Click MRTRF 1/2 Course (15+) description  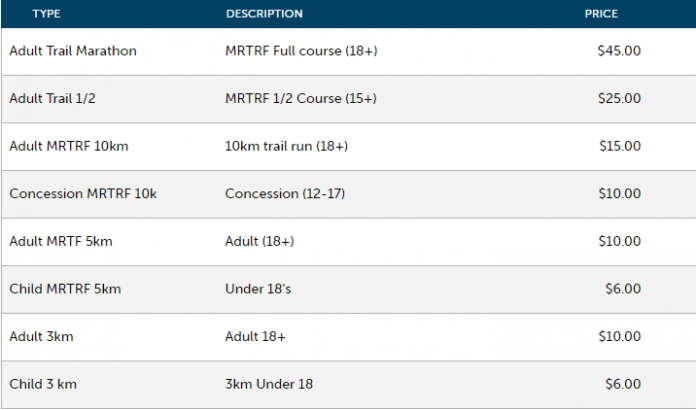click(301, 99)
